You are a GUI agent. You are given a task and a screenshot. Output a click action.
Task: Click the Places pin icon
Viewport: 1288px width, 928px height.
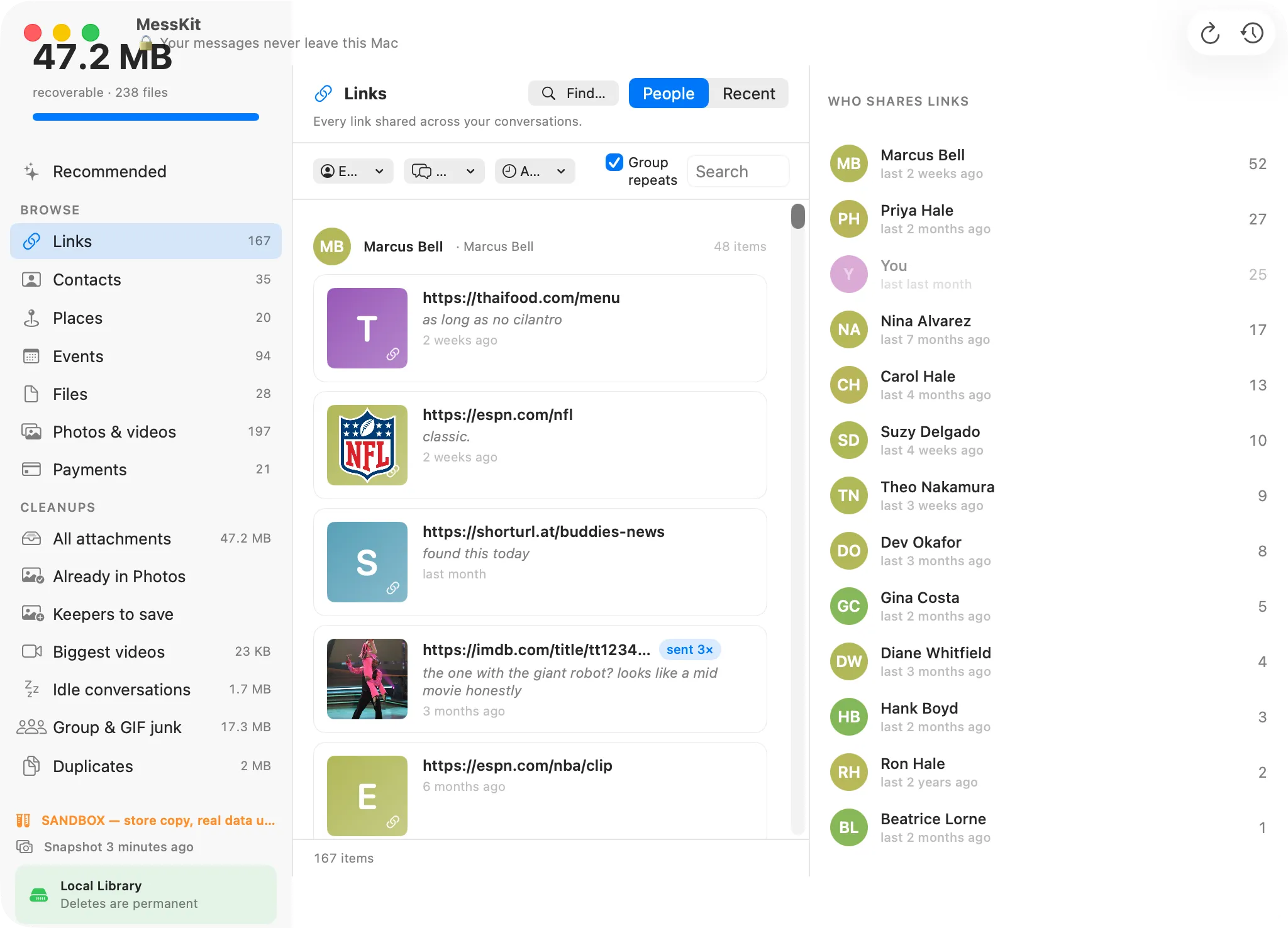tap(31, 318)
